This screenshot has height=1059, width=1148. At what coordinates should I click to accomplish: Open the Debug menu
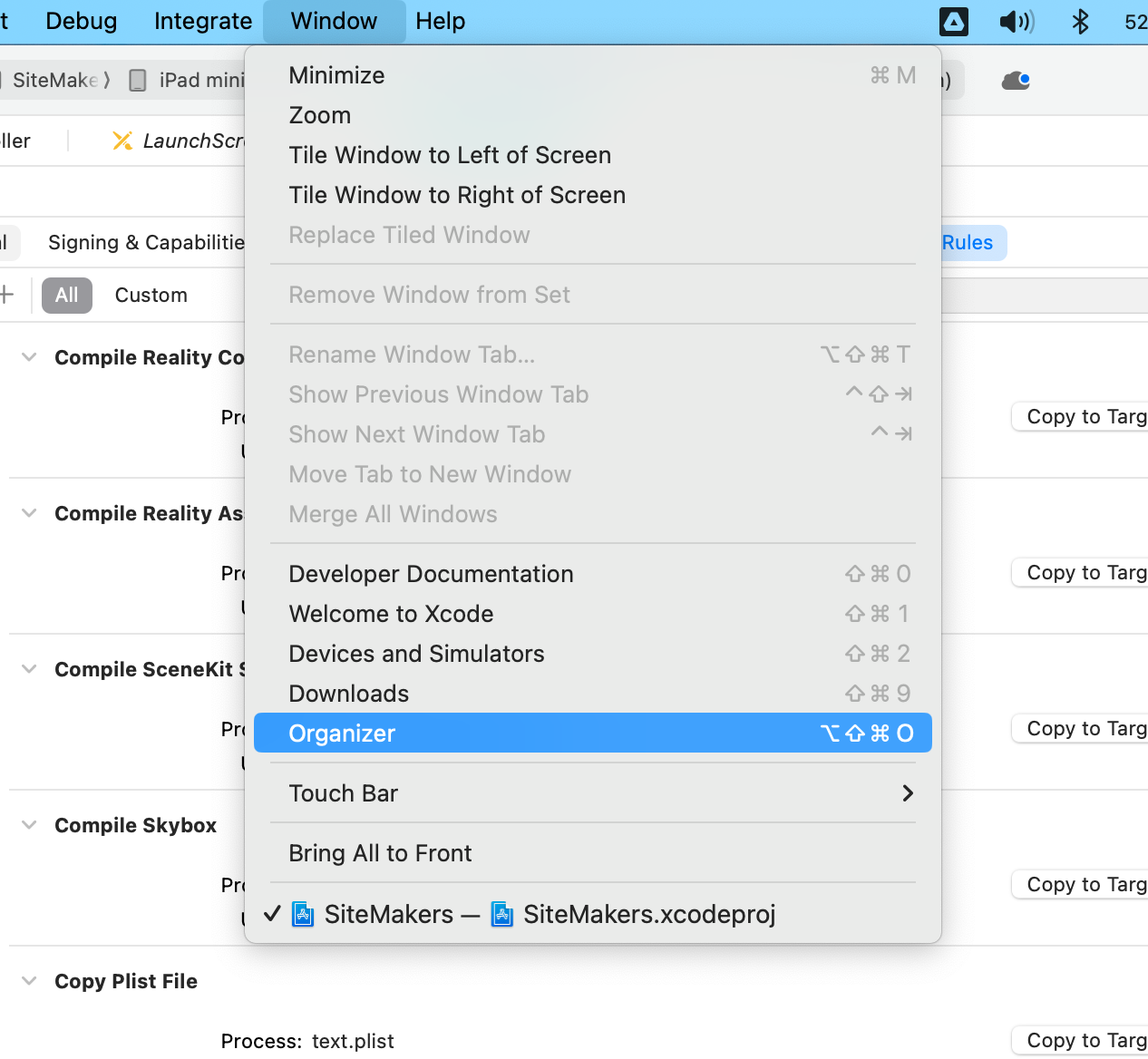82,21
